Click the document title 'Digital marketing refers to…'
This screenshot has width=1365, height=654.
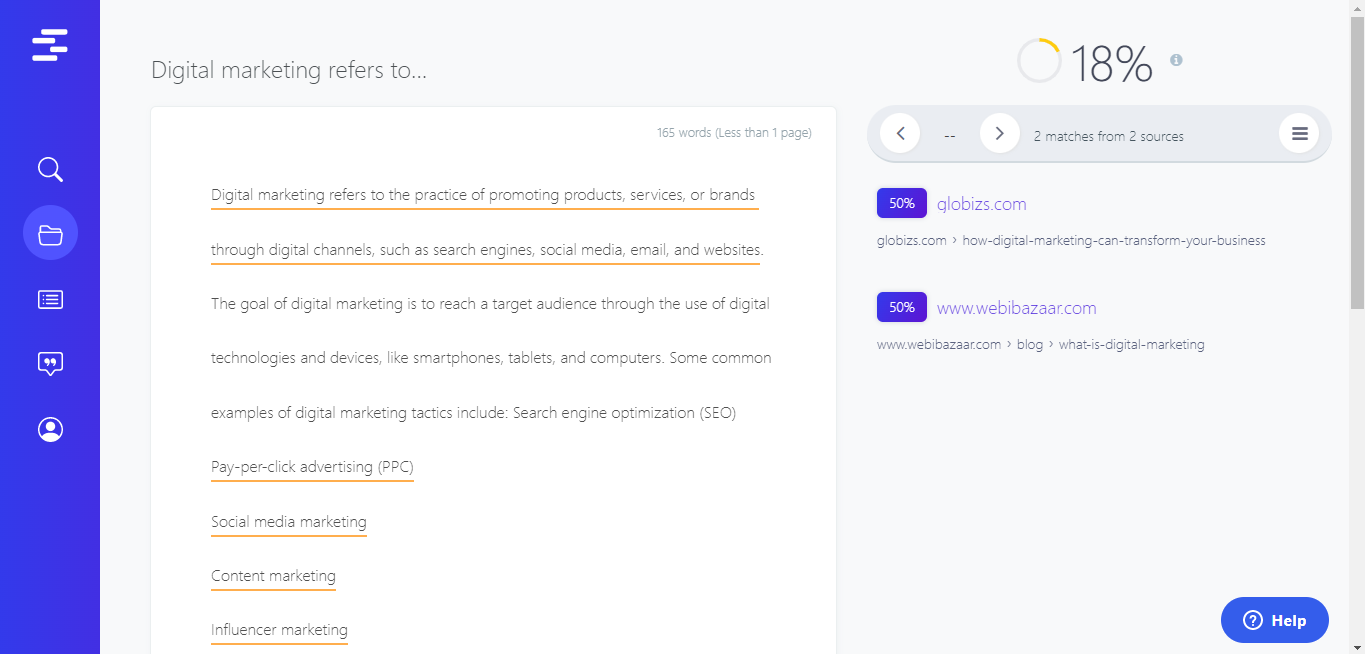tap(289, 70)
